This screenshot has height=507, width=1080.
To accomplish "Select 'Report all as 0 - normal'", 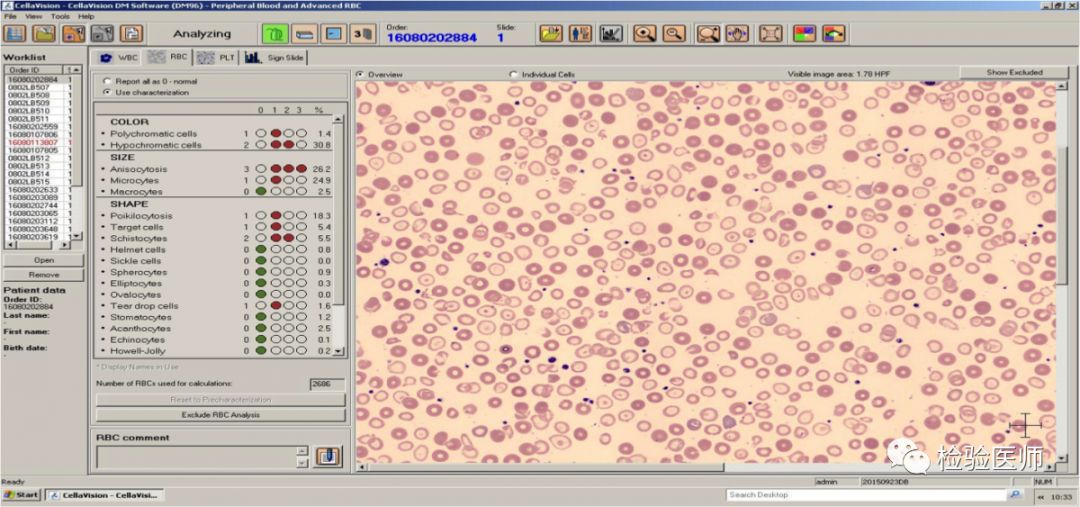I will tap(107, 80).
